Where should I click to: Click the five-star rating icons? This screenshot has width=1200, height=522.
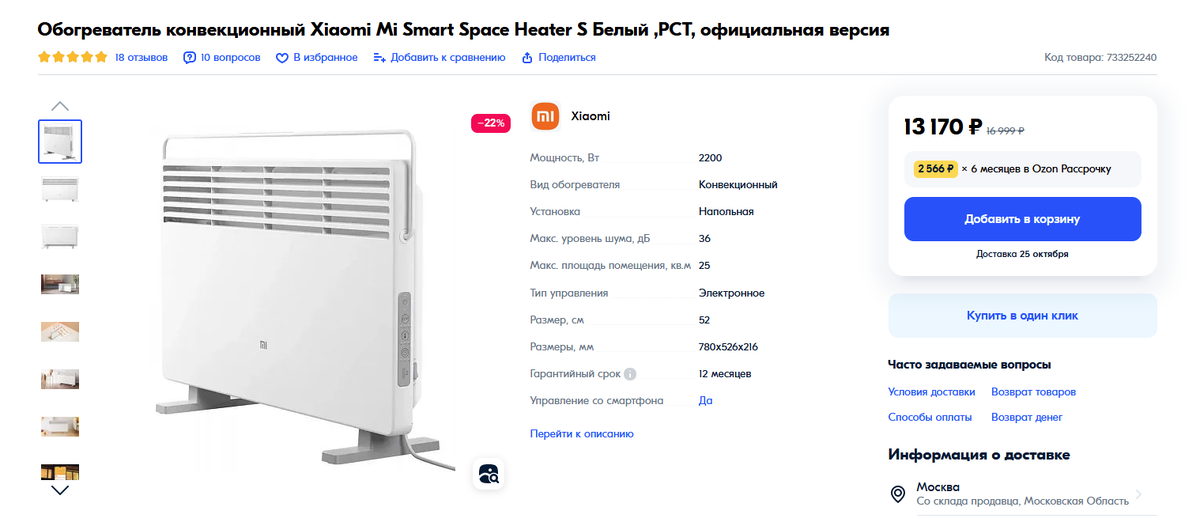[x=73, y=58]
